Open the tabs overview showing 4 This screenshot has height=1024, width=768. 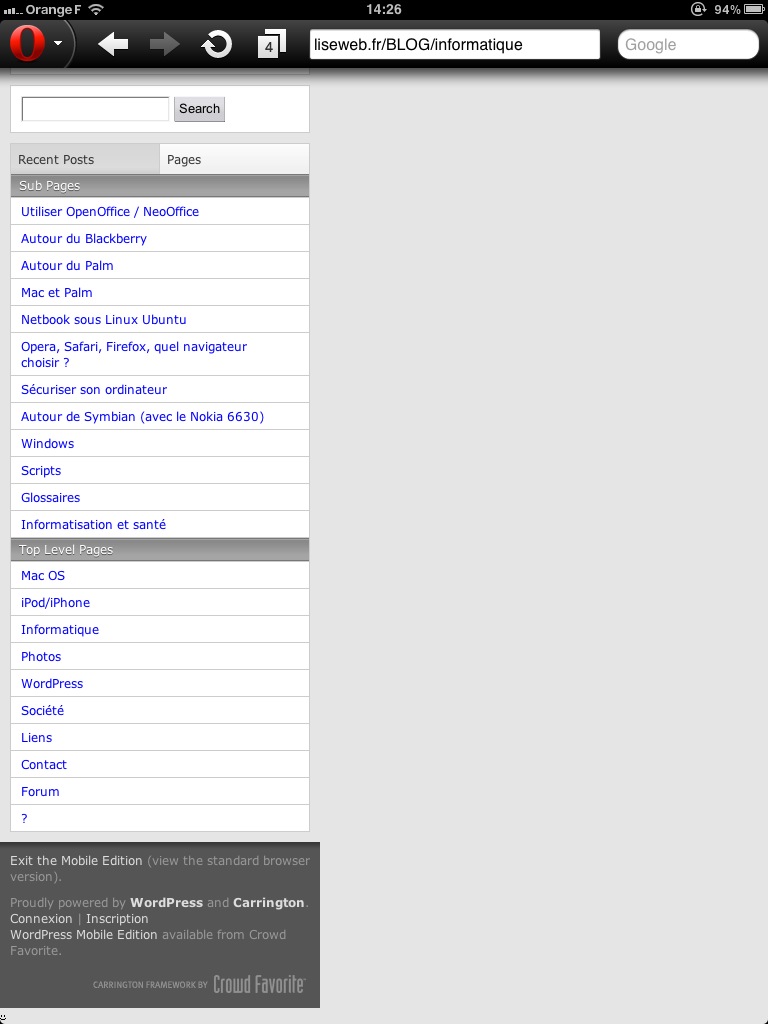[271, 44]
